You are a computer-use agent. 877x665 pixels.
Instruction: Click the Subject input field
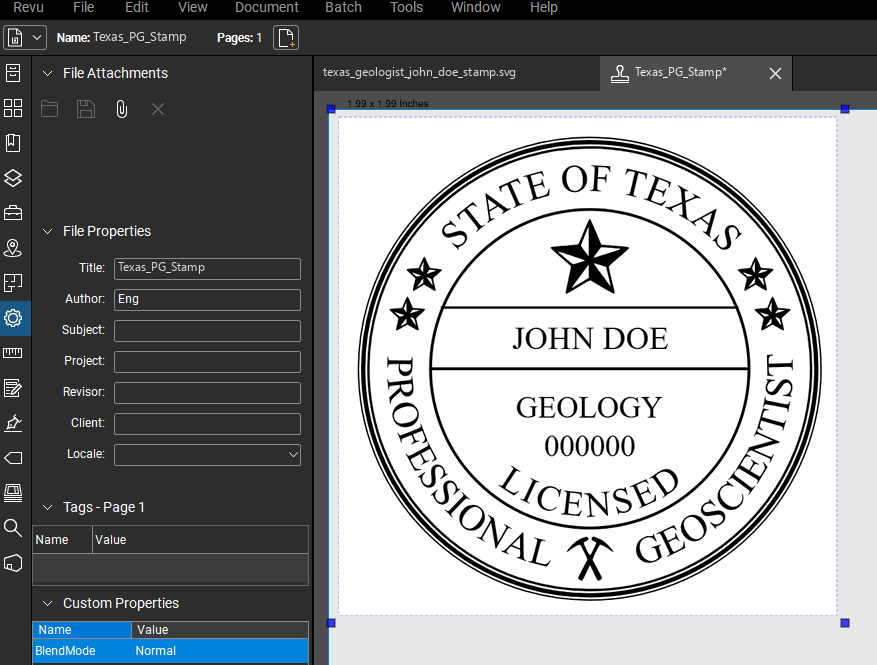pos(208,331)
